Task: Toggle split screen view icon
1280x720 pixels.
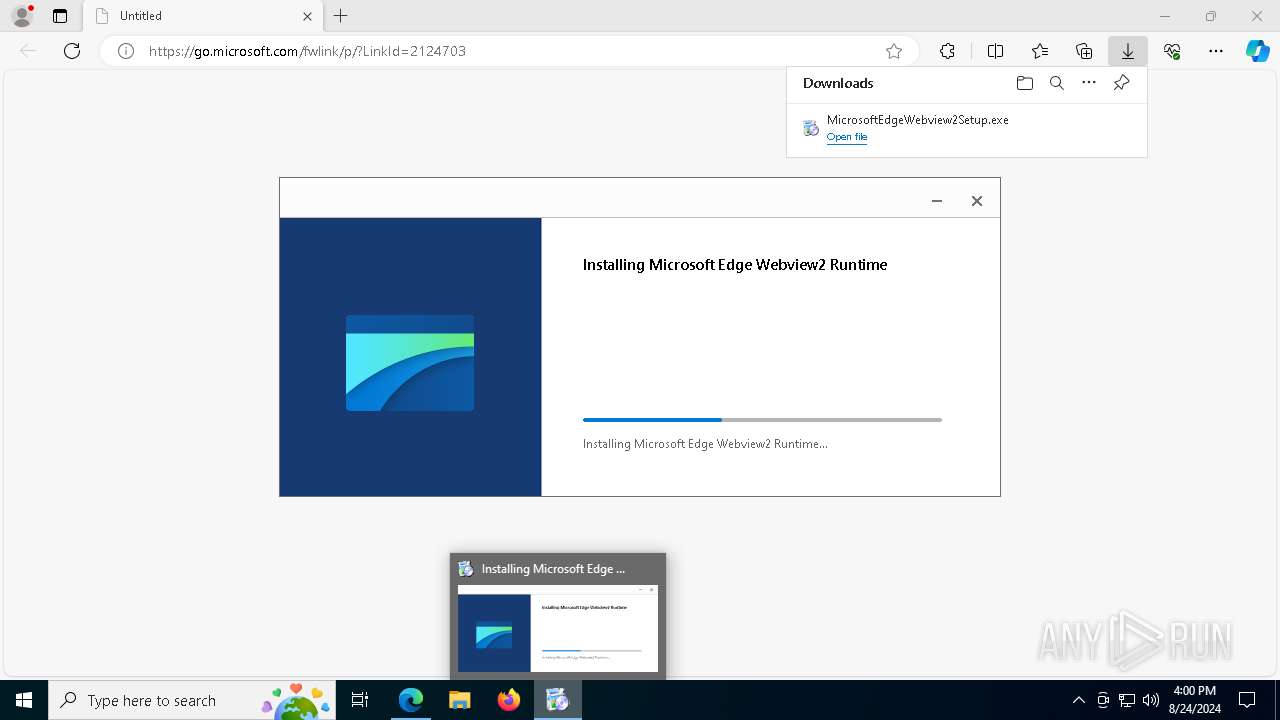Action: pyautogui.click(x=995, y=51)
